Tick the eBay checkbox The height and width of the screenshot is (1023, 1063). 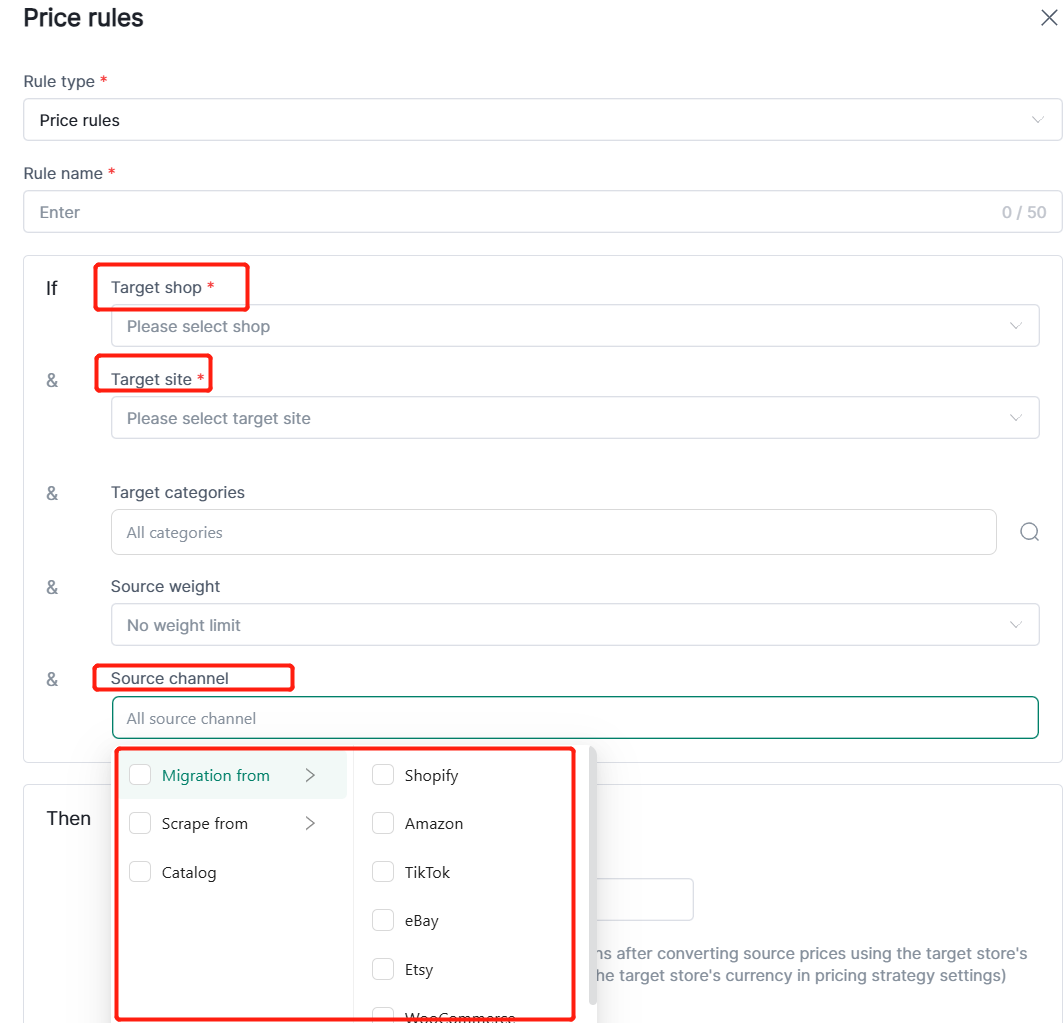[x=383, y=921]
